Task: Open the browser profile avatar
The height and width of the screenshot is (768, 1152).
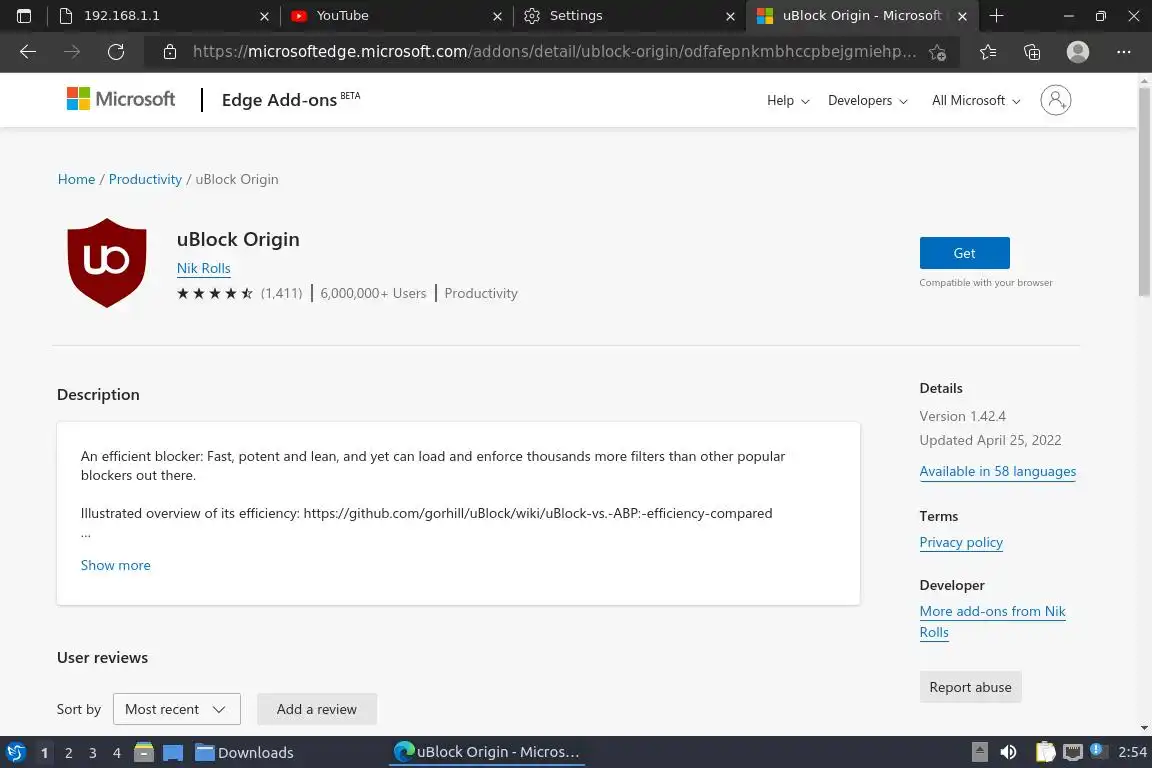Action: (1078, 51)
